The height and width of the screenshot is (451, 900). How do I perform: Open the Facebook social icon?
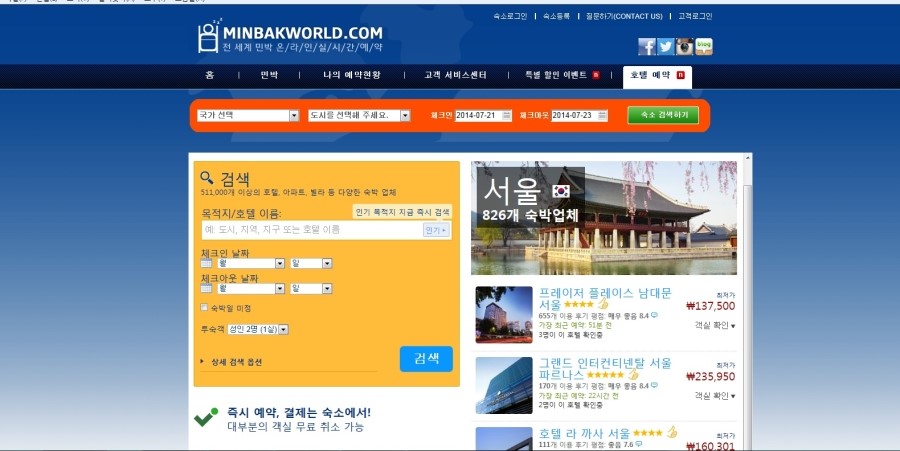pos(647,46)
